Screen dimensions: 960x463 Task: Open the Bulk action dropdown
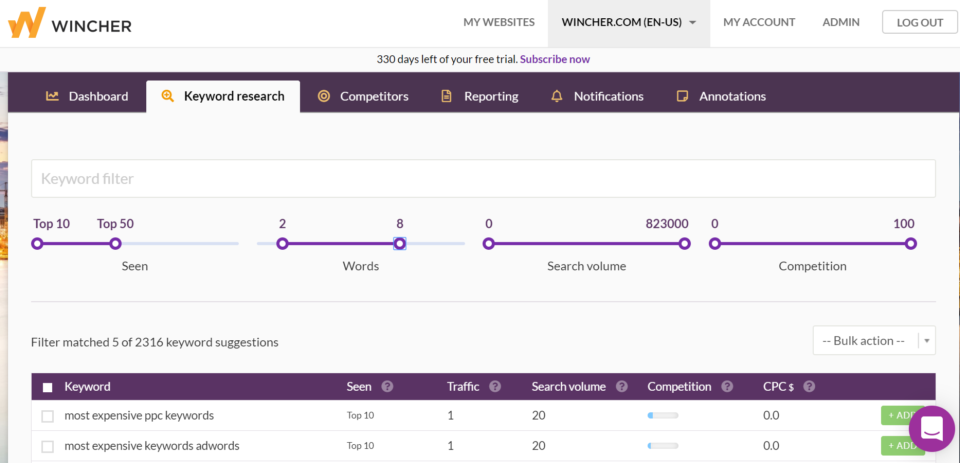point(874,341)
